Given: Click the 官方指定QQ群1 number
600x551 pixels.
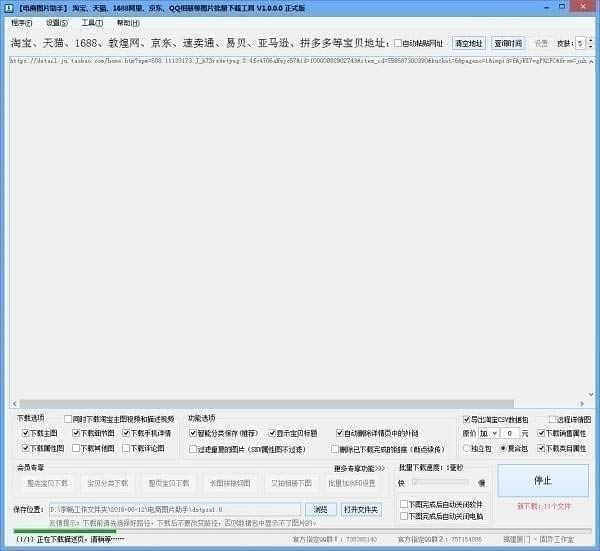Looking at the screenshot, I should click(362, 540).
